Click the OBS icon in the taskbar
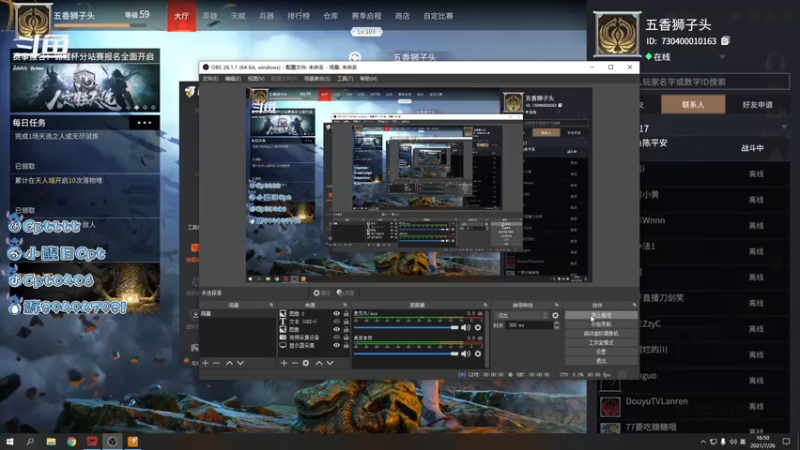Screen dimensions: 800x450 pos(112,441)
